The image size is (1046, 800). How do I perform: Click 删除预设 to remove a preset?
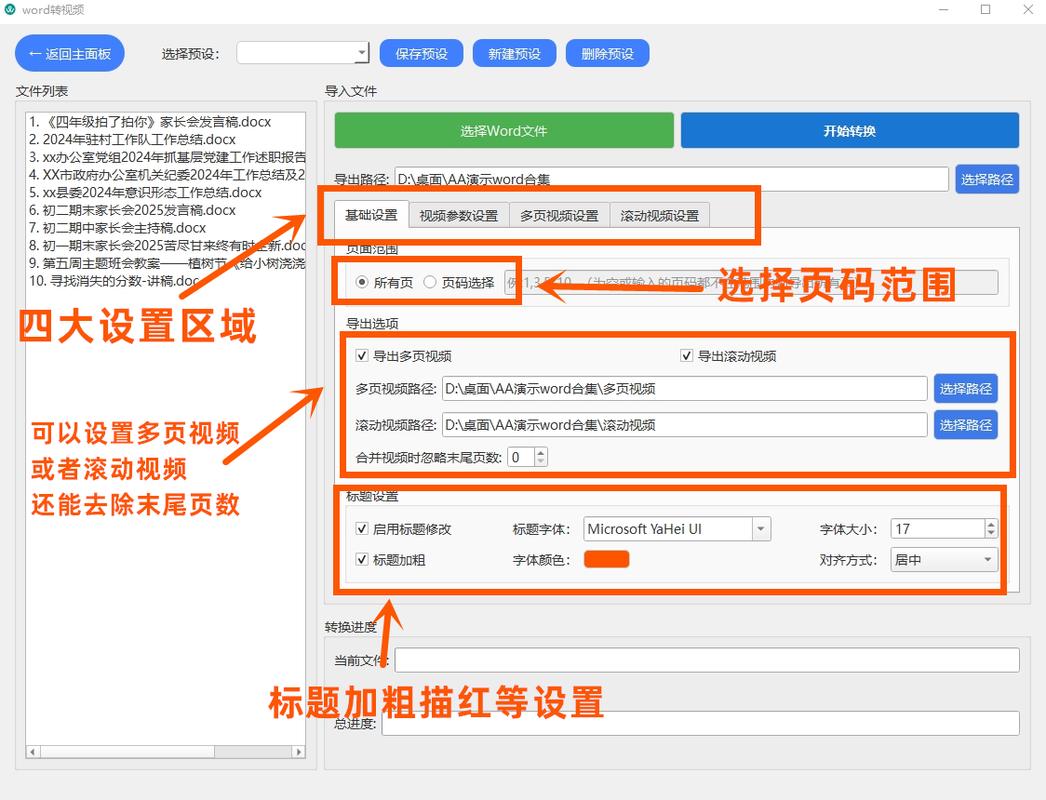pyautogui.click(x=607, y=53)
